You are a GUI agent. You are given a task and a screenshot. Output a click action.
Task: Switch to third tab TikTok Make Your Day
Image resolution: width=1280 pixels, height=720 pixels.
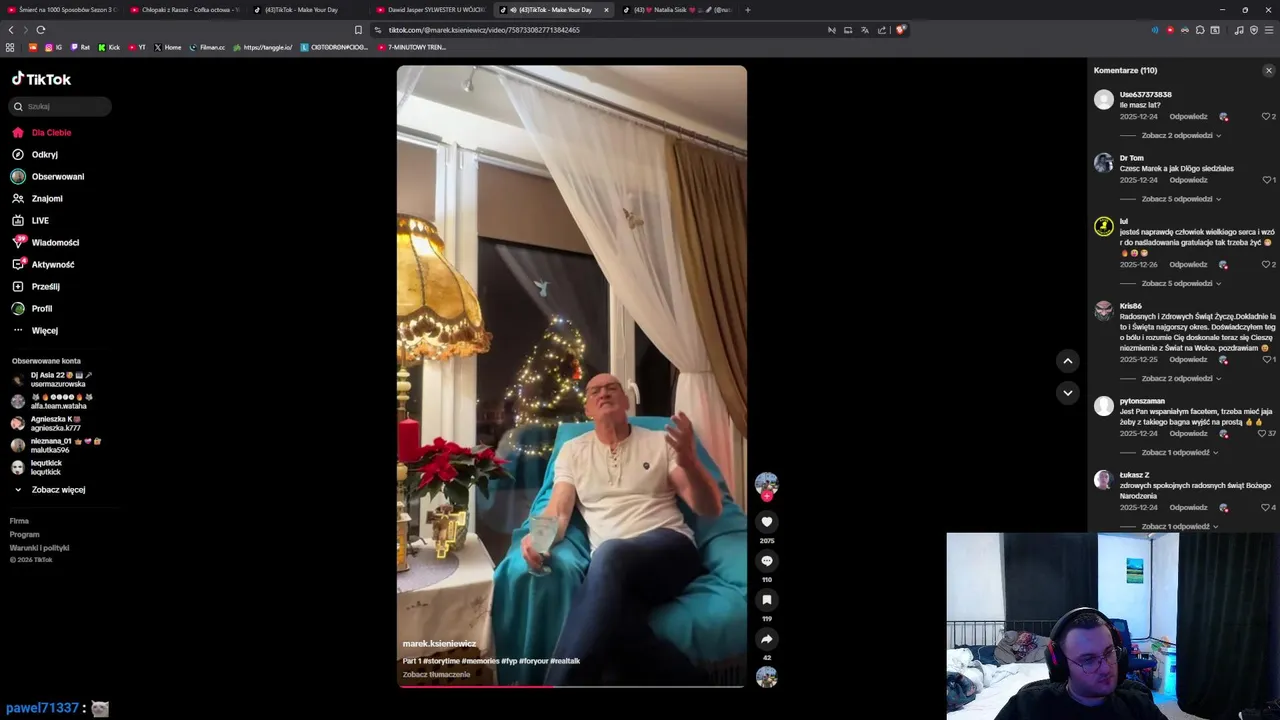pyautogui.click(x=307, y=10)
